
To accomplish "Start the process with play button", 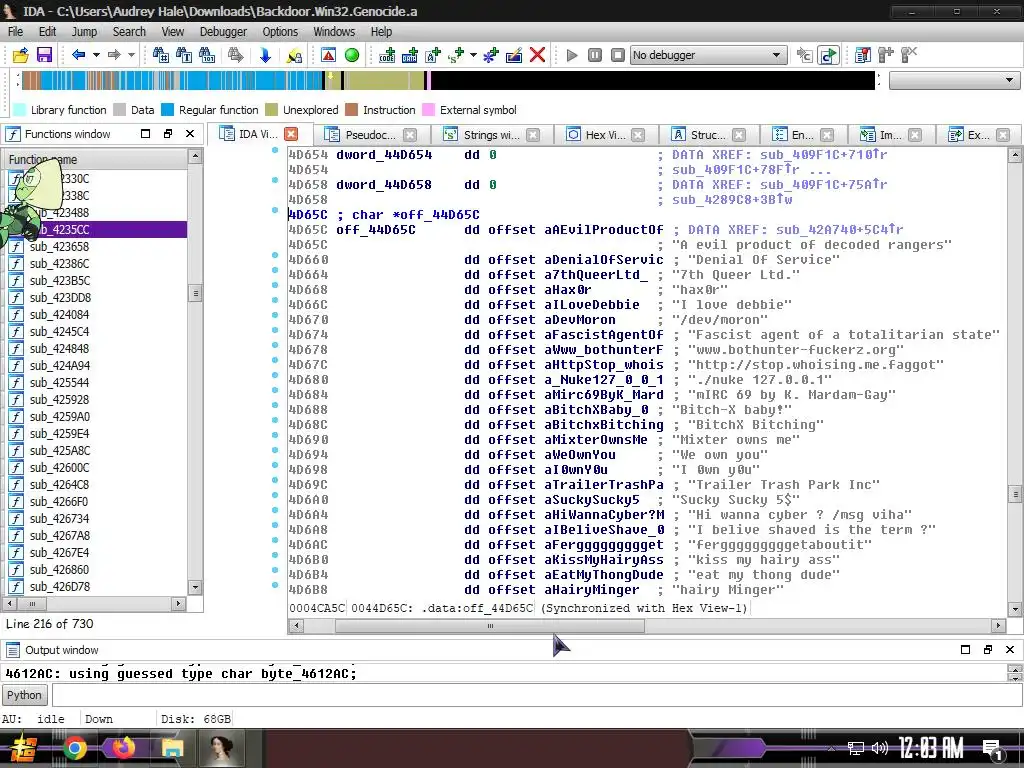I will [572, 56].
